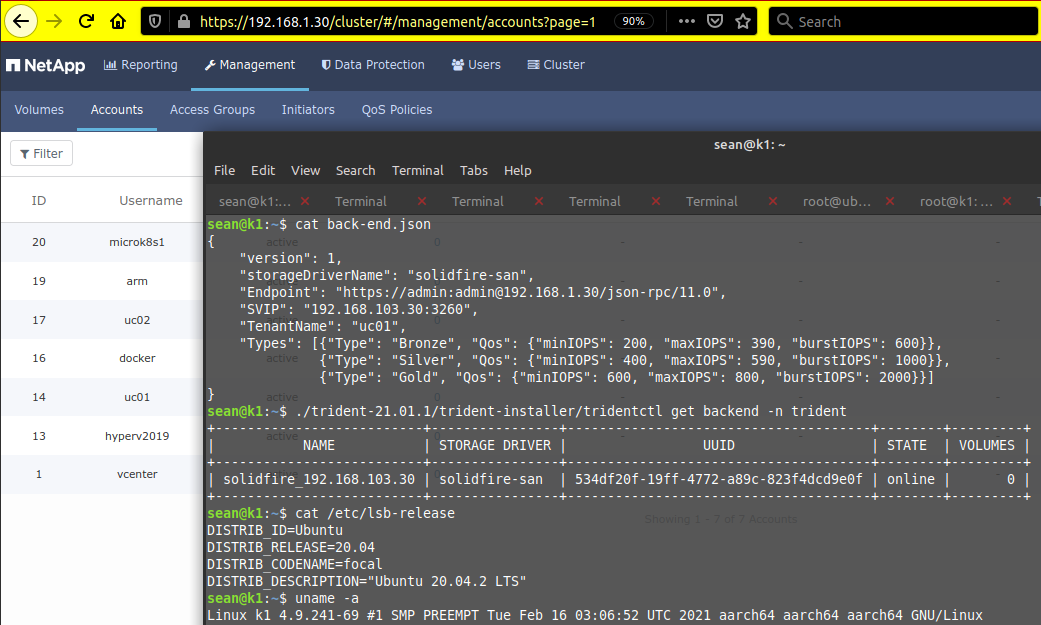The width and height of the screenshot is (1041, 625).
Task: Select account row hyperv2019
Action: point(102,436)
